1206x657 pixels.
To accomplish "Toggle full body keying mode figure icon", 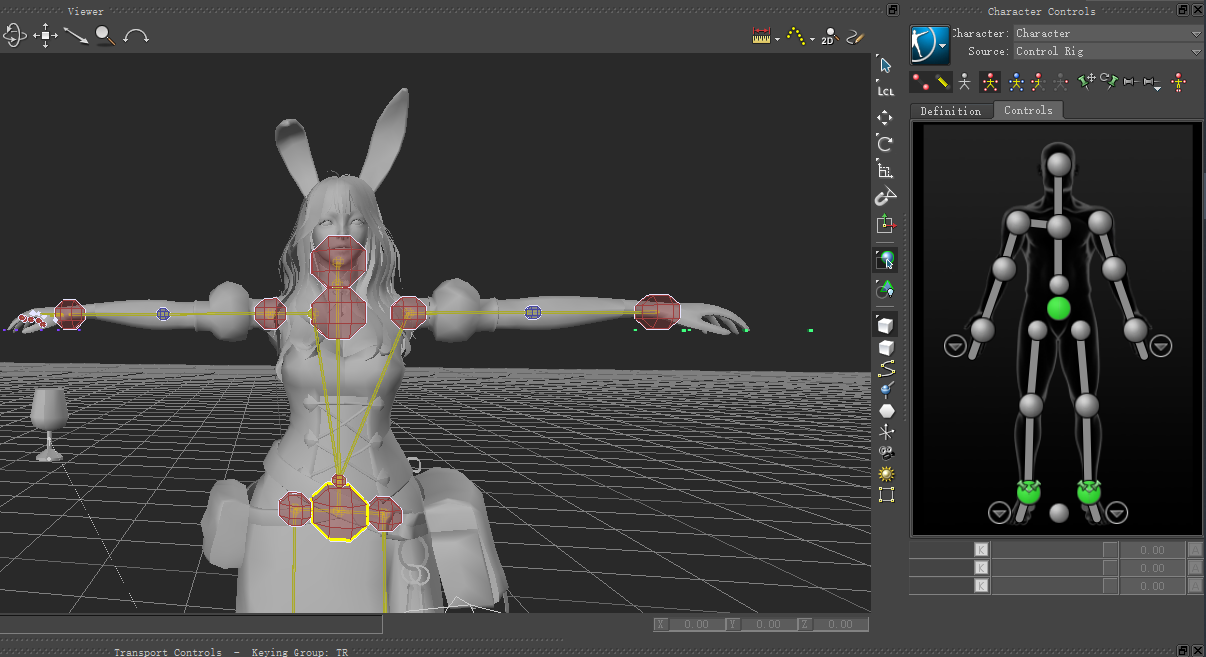I will pos(990,82).
